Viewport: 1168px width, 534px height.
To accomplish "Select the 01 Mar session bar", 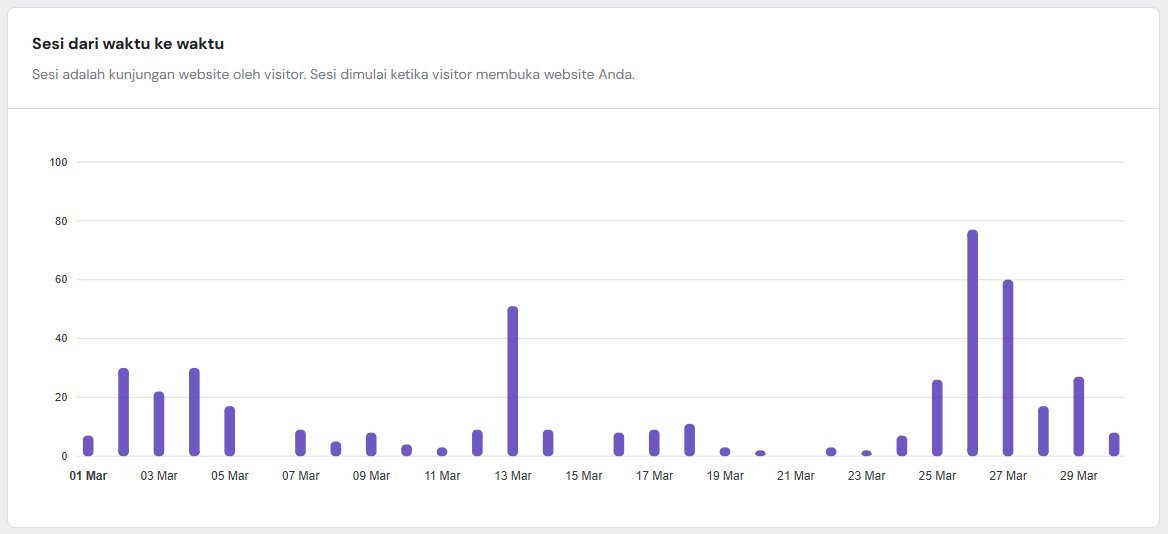I will click(x=88, y=446).
